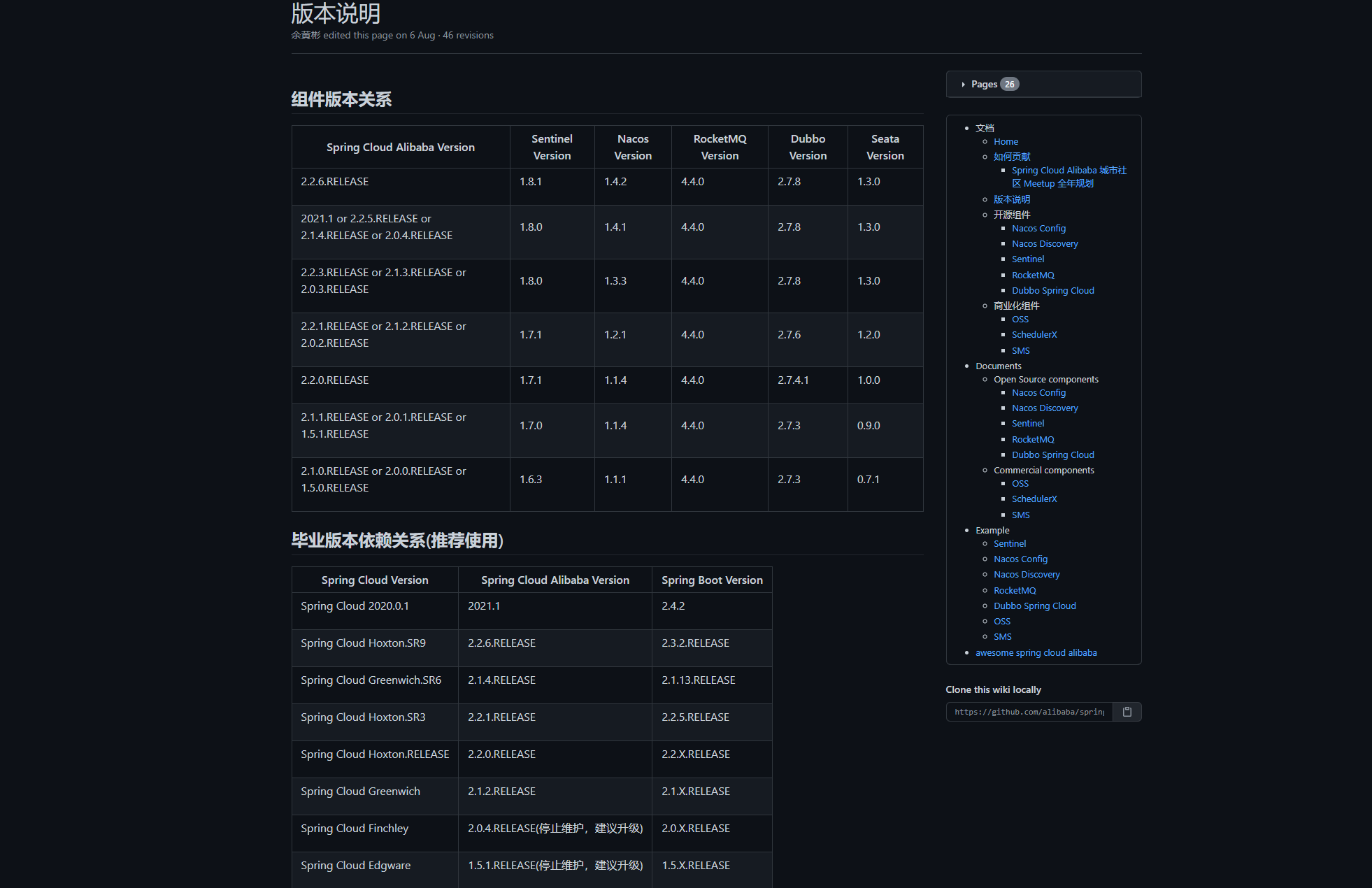This screenshot has width=1372, height=888.
Task: Select the Spring Cloud Hoxton.SR3 cell
Action: click(375, 722)
